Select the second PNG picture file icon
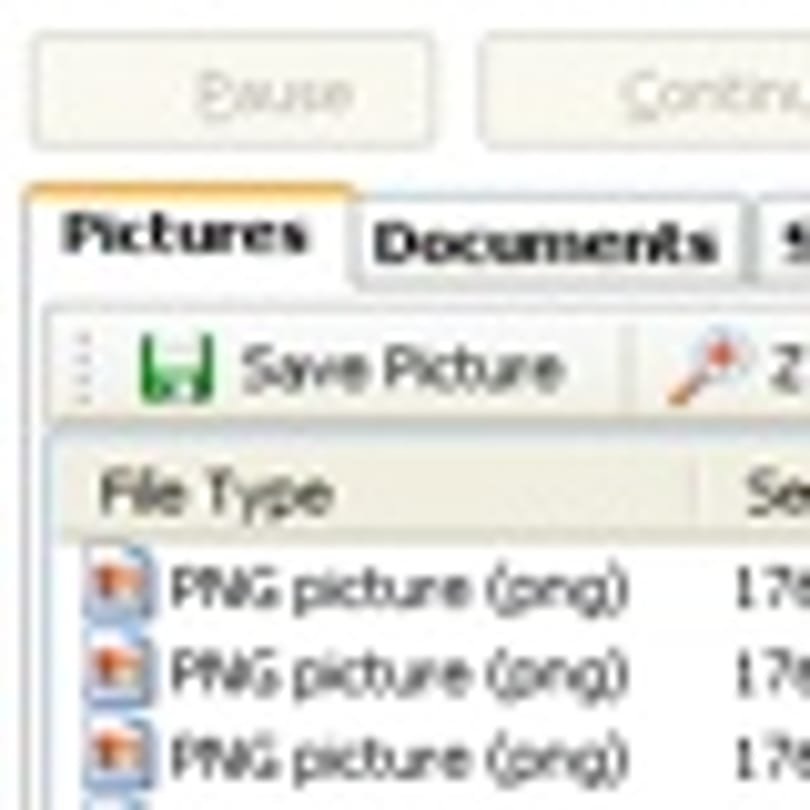Image resolution: width=810 pixels, height=810 pixels. [x=118, y=671]
